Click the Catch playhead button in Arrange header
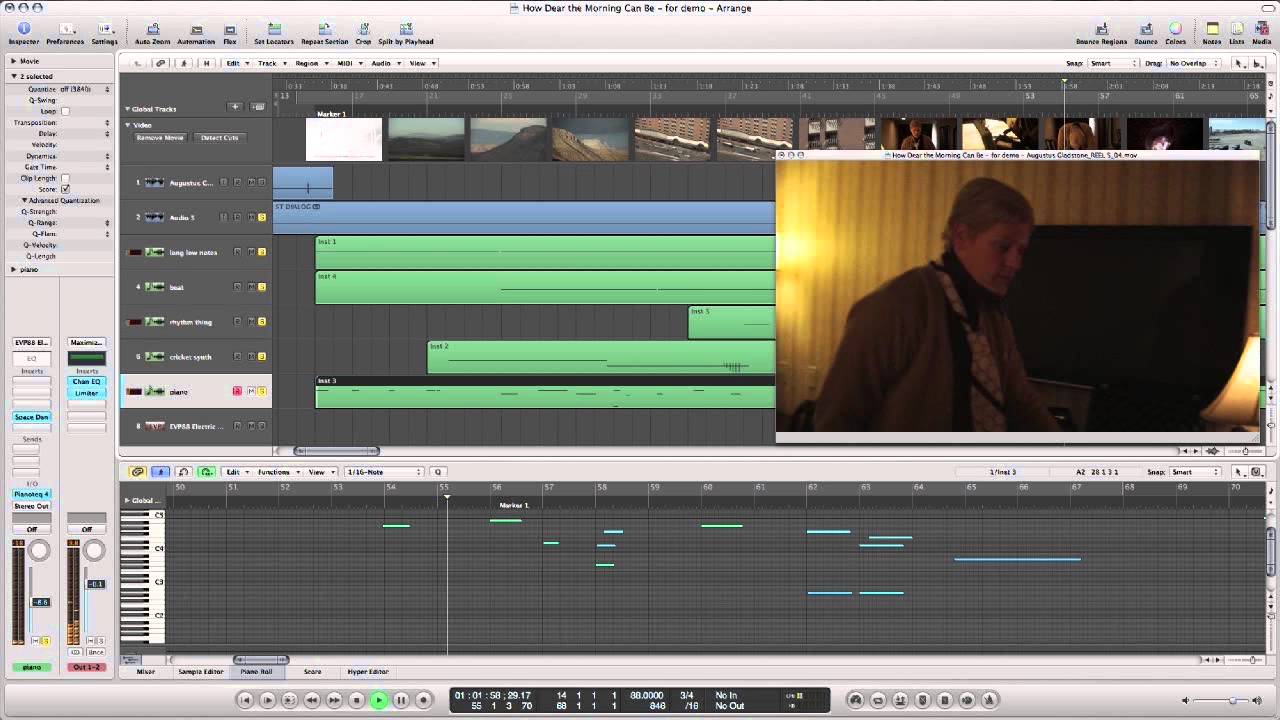 (x=184, y=63)
